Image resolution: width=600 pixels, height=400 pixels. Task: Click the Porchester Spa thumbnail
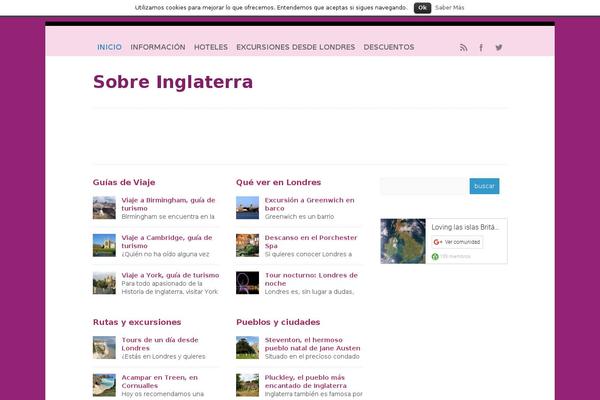coord(247,245)
